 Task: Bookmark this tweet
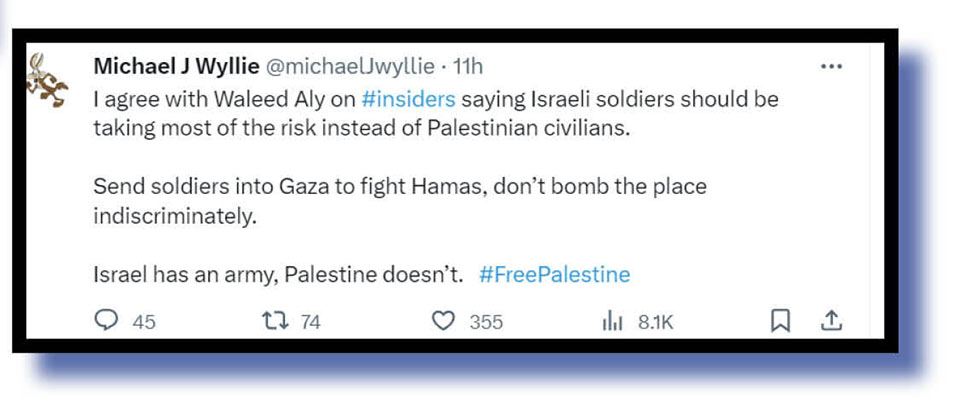coord(781,321)
